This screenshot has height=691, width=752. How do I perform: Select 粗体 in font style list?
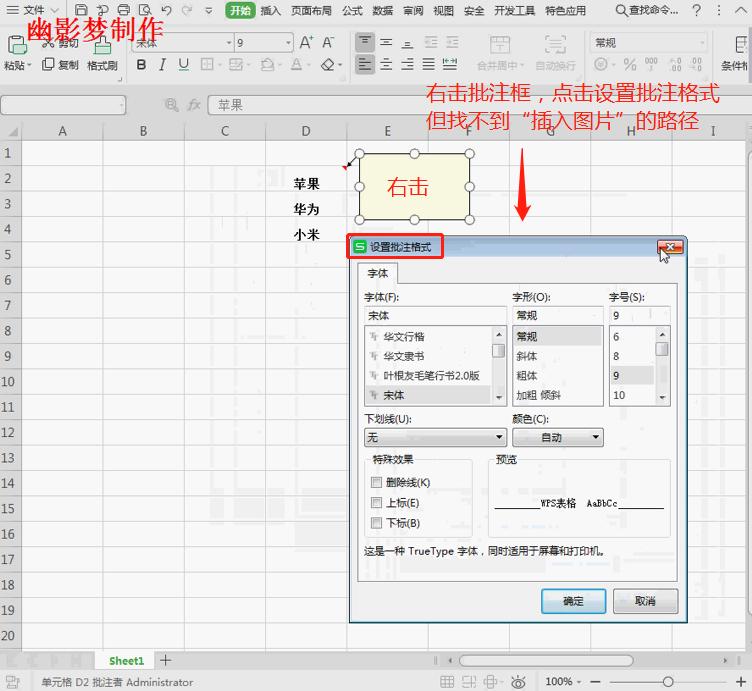click(x=526, y=375)
